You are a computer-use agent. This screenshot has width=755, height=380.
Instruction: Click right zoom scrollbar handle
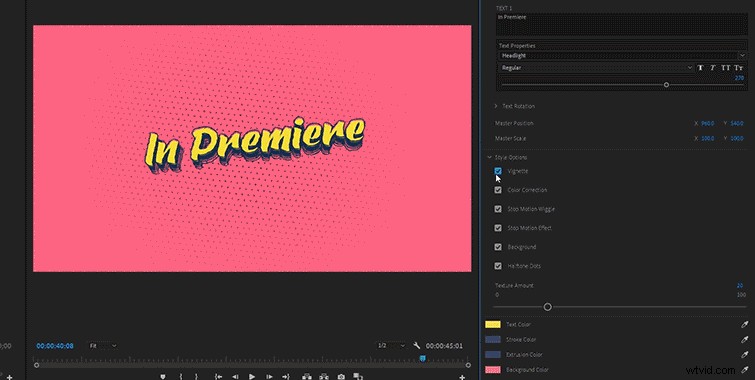click(x=468, y=365)
